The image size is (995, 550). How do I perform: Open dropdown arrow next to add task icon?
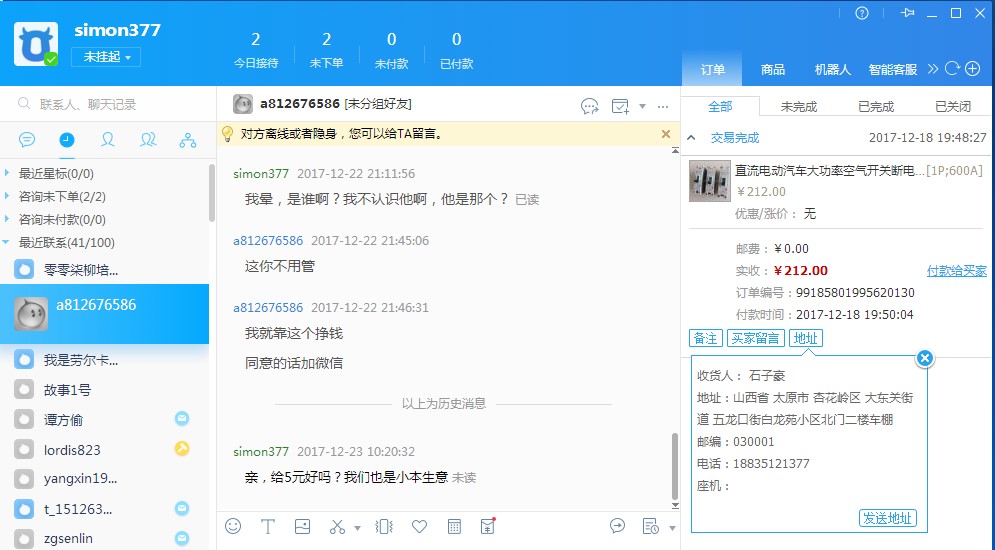coord(642,107)
